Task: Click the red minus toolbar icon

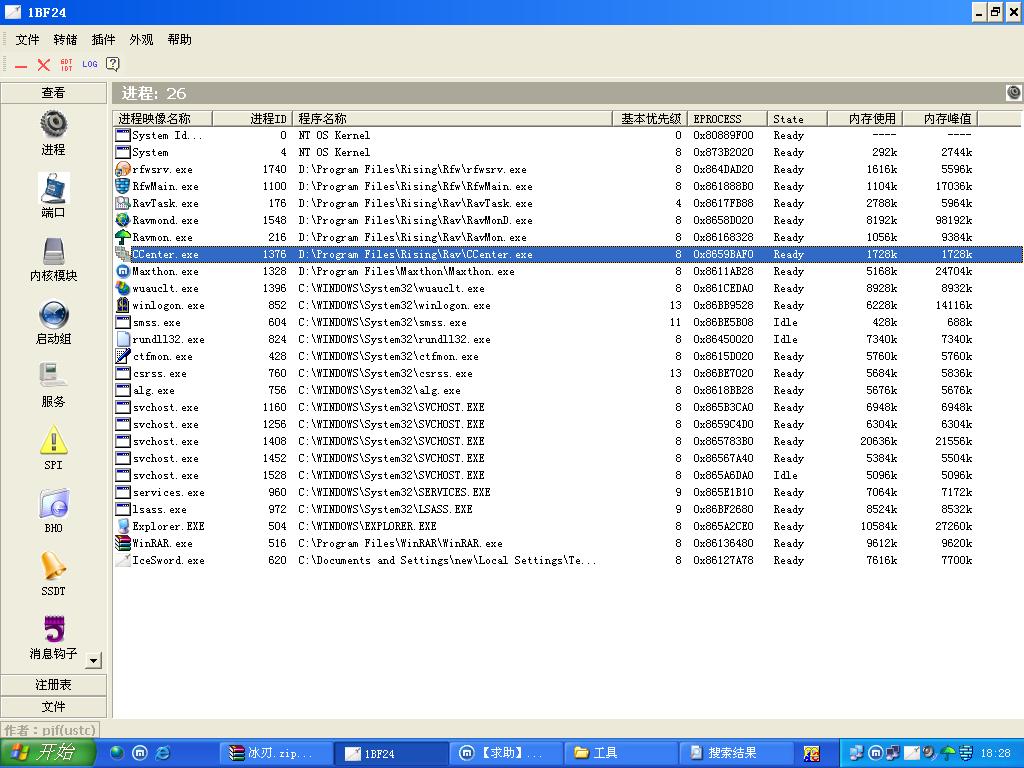Action: coord(21,65)
